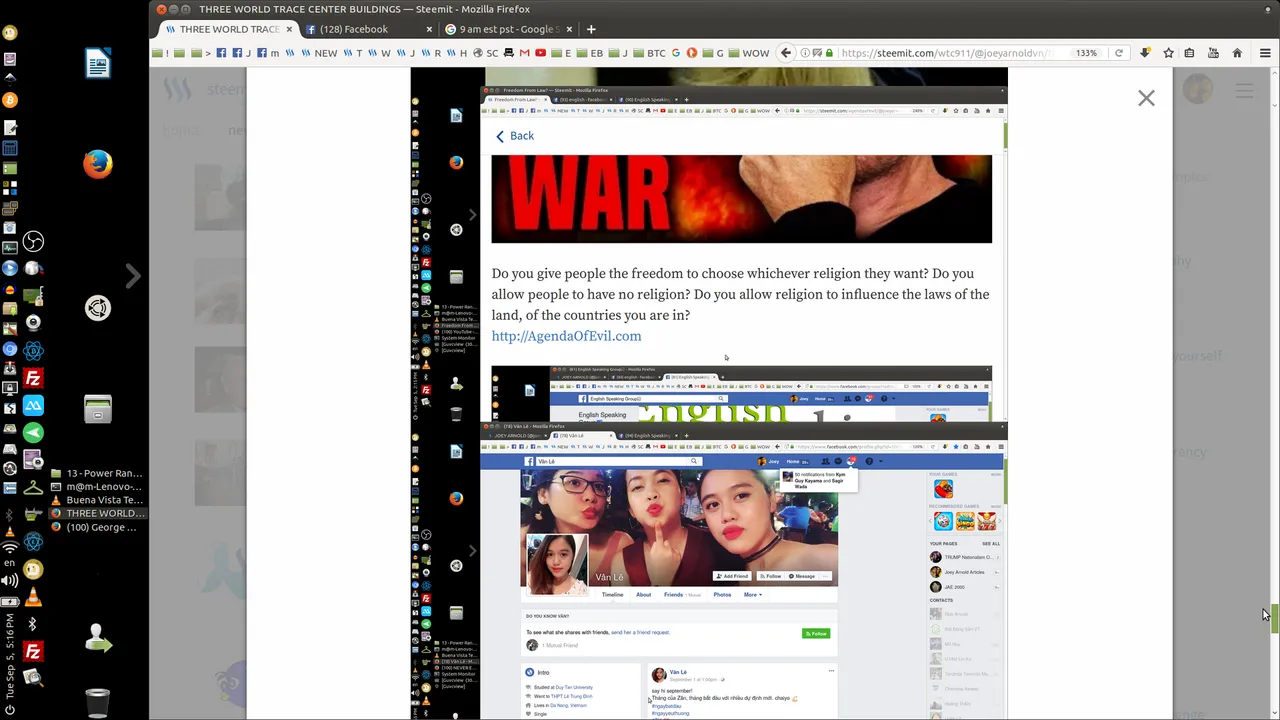Click the Atom editor icon in the dock
The width and height of the screenshot is (1280, 720).
[x=33, y=351]
